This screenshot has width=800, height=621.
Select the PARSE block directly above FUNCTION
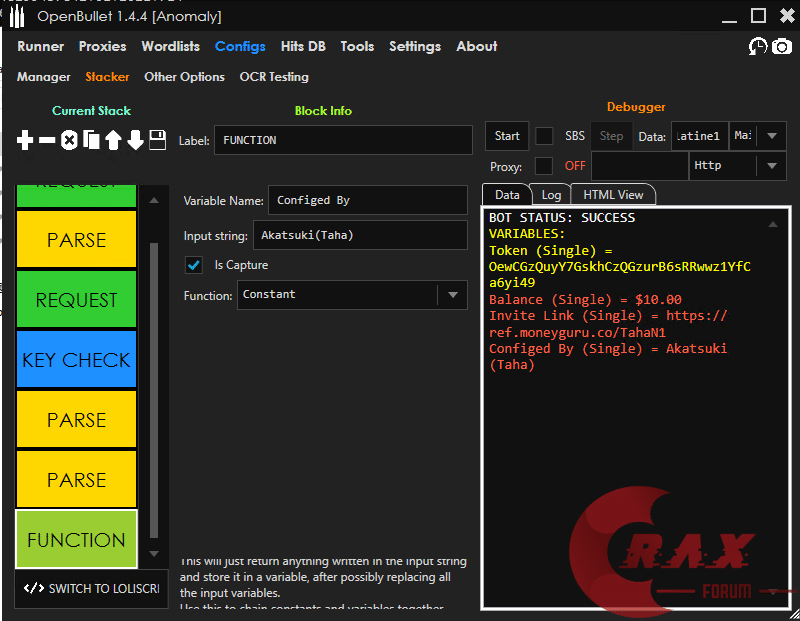coord(77,479)
